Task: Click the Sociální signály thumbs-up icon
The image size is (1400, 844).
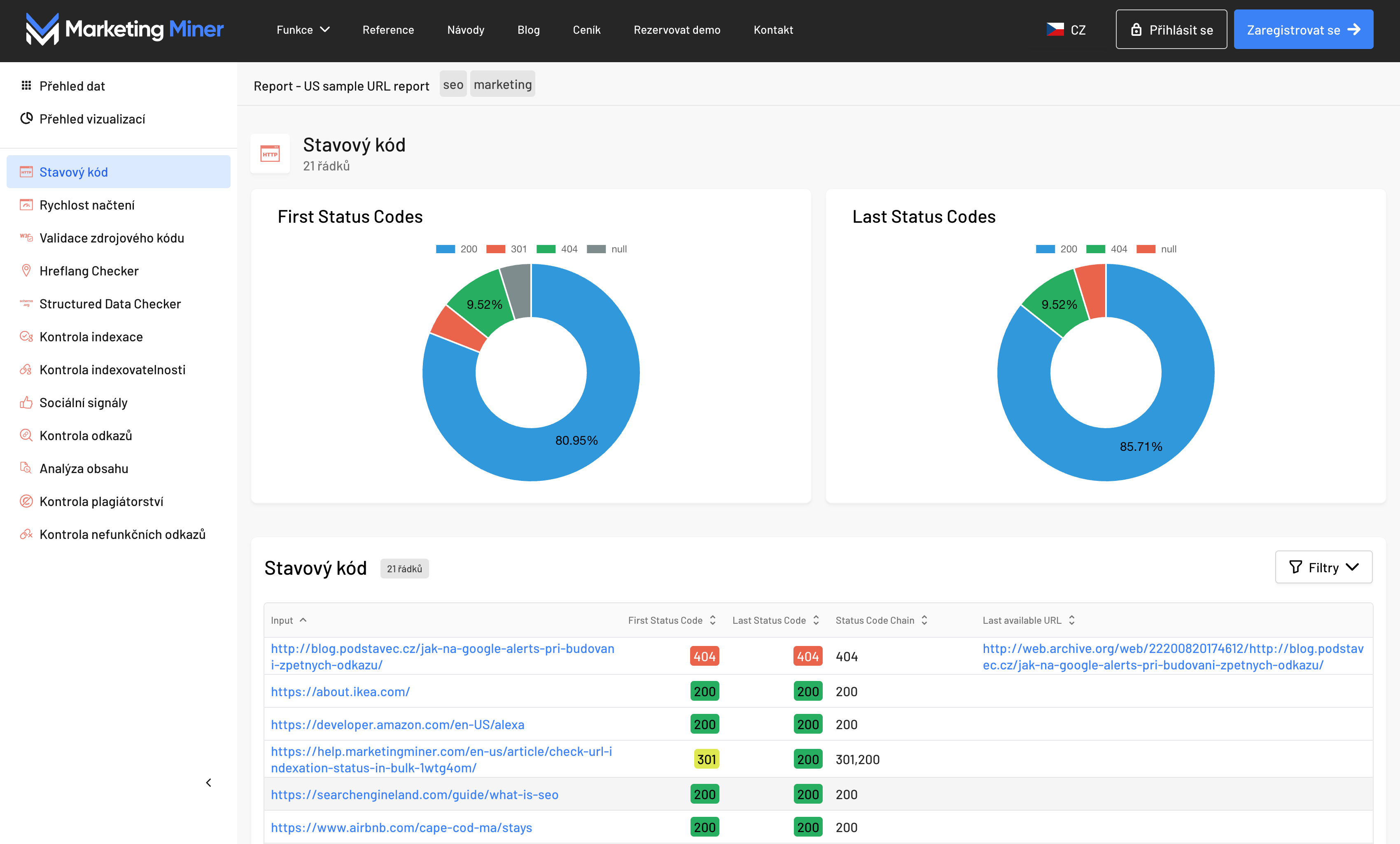Action: click(26, 403)
